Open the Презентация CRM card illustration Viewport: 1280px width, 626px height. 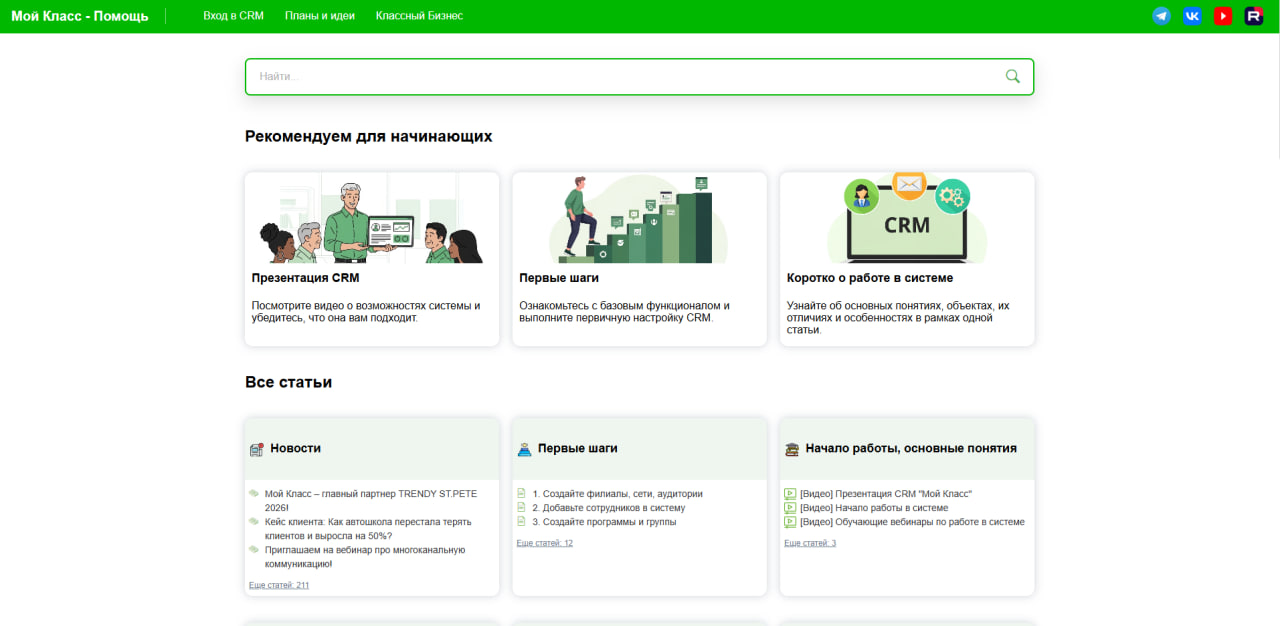click(372, 218)
